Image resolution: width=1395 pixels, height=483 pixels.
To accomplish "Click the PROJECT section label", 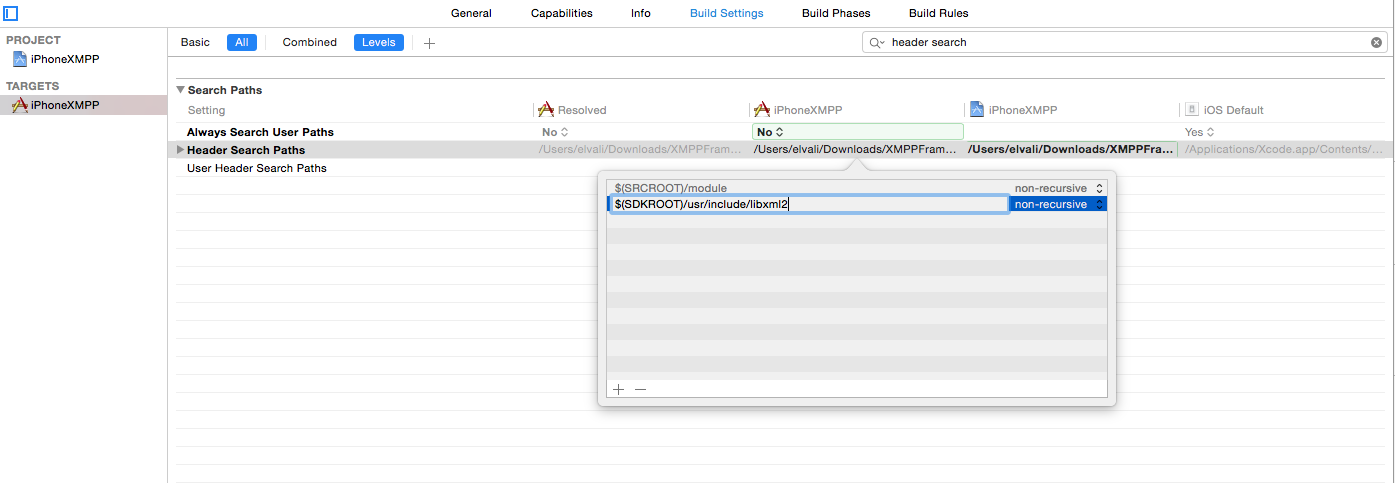I will (x=33, y=40).
